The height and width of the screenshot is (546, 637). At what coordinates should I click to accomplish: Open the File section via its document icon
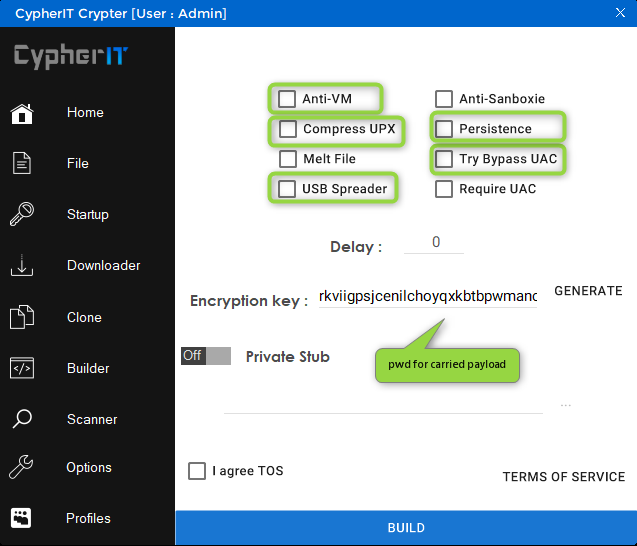click(x=22, y=163)
